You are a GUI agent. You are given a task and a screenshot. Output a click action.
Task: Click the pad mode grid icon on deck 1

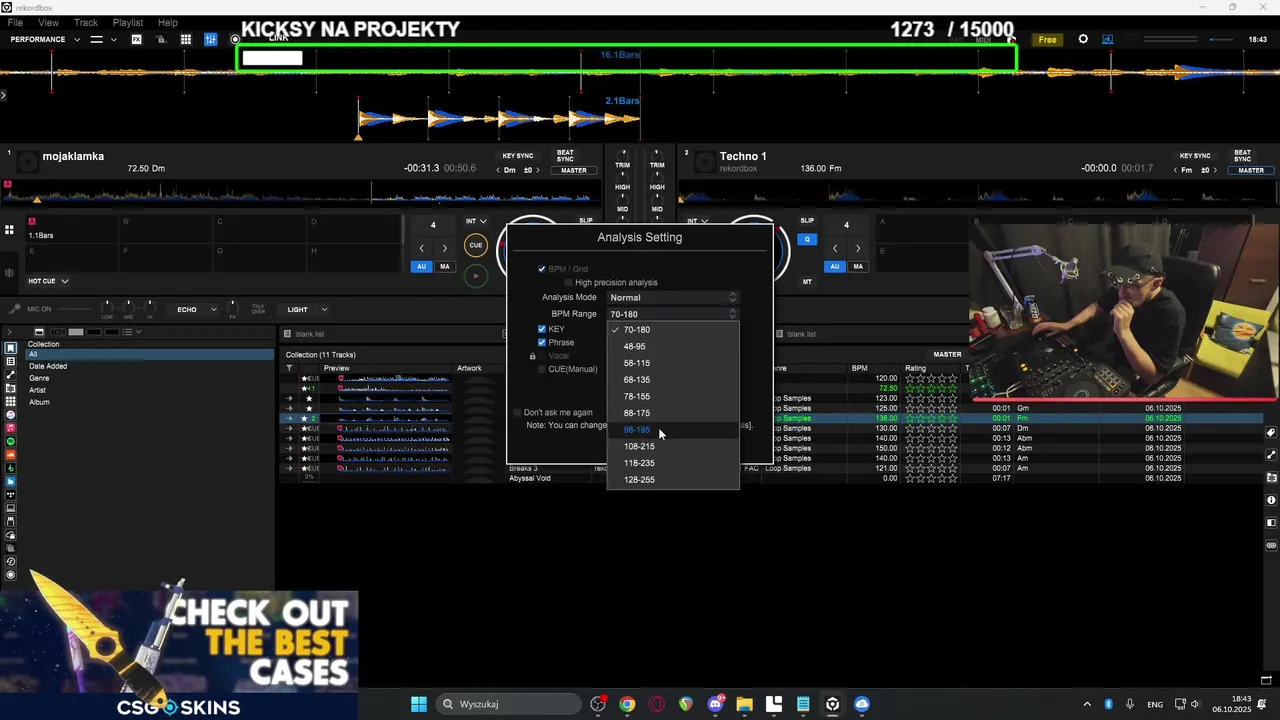[x=9, y=230]
